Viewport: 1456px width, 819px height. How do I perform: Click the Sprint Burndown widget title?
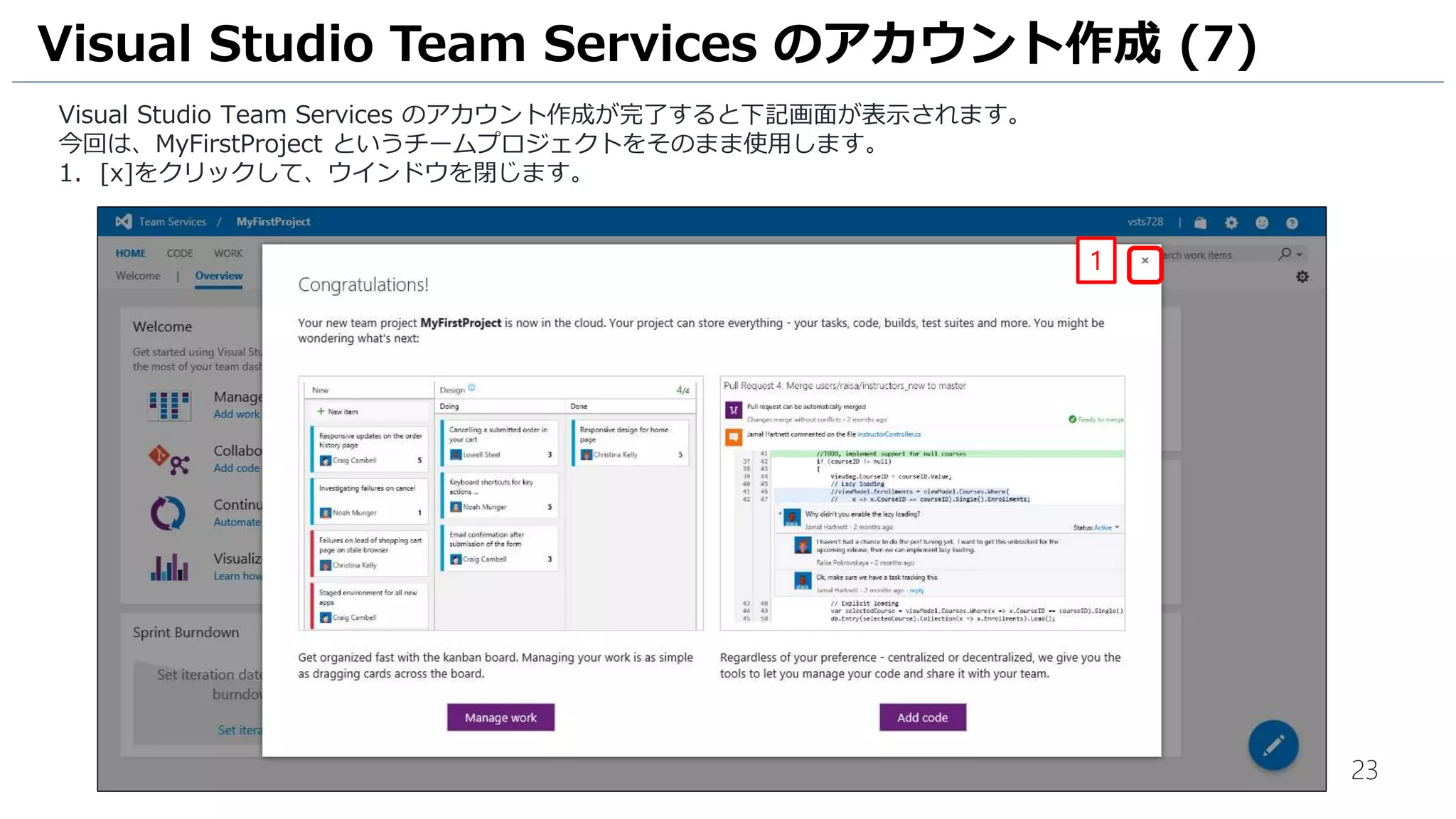tap(186, 633)
